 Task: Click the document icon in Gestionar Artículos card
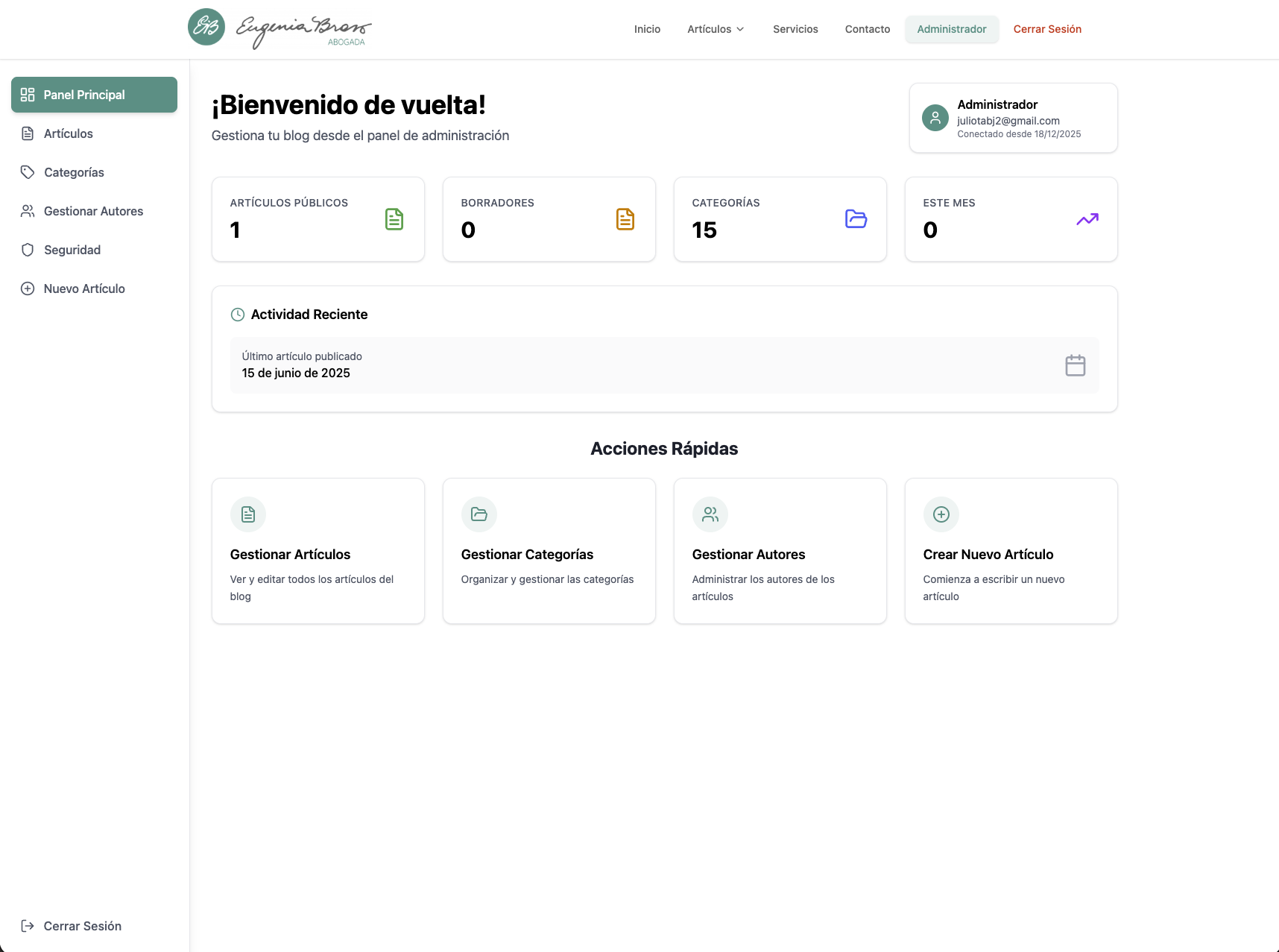point(248,514)
